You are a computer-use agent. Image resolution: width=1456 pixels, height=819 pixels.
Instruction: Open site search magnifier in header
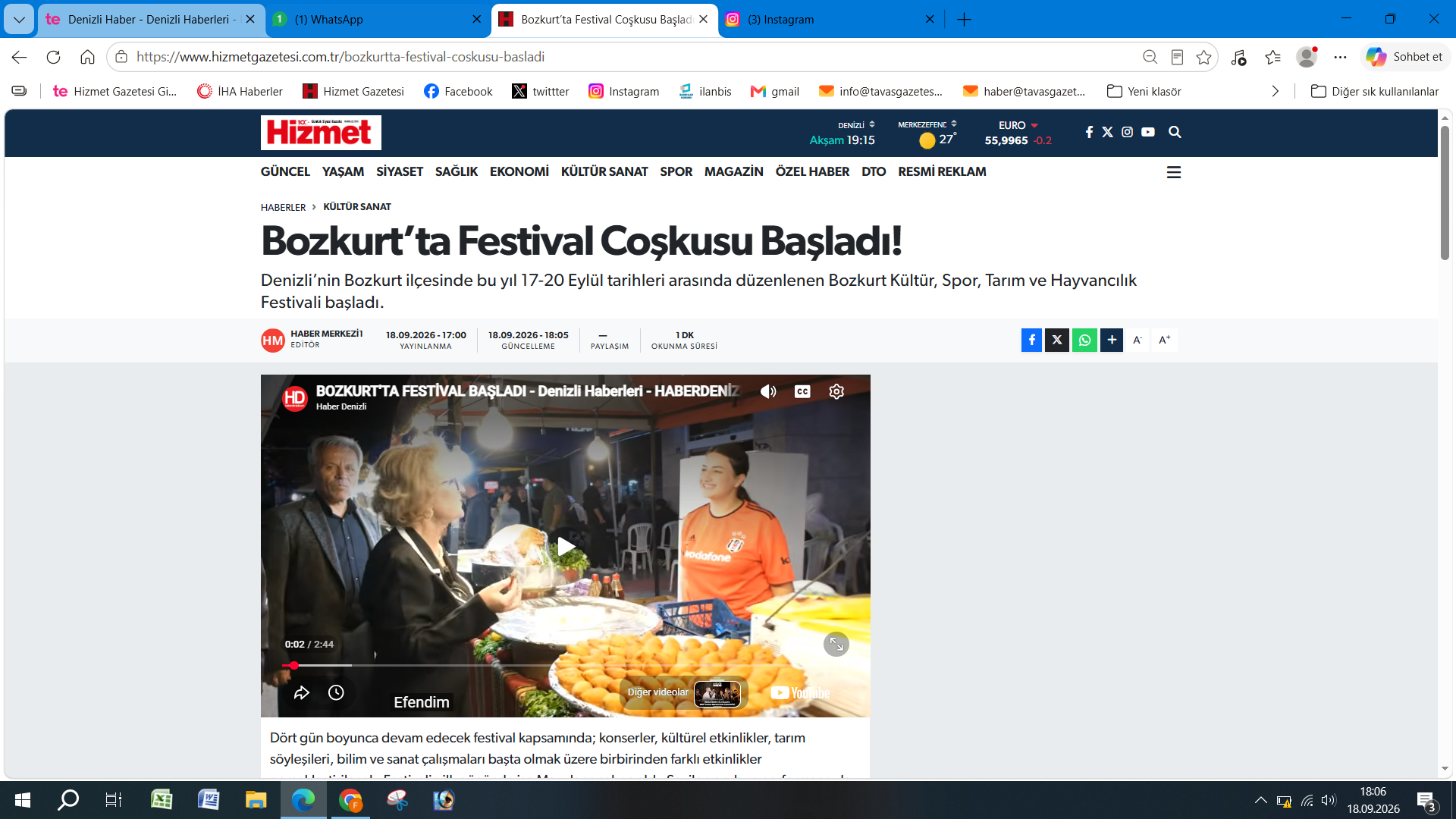pyautogui.click(x=1175, y=132)
